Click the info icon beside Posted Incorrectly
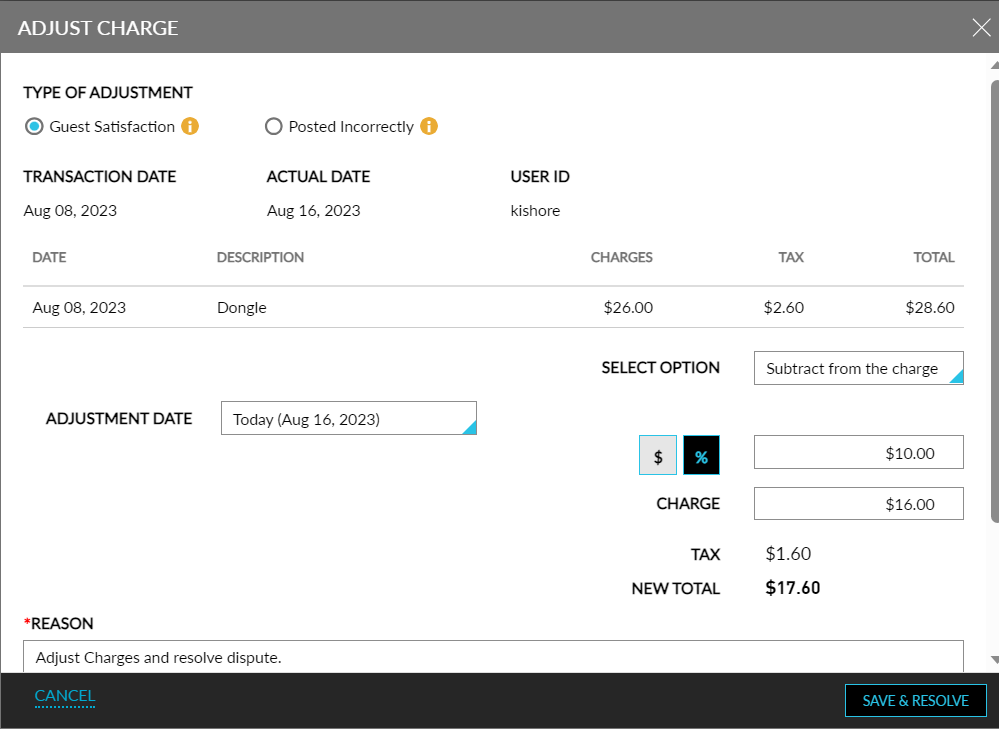999x729 pixels. 429,126
